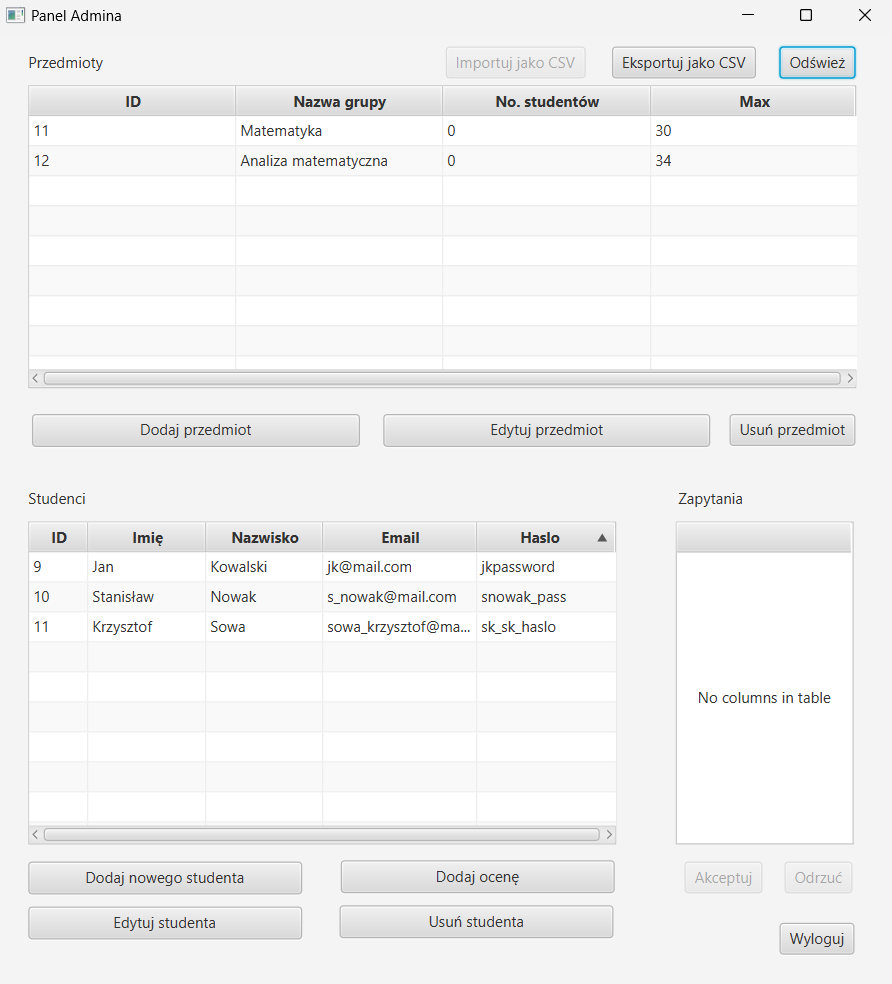
Task: Open Edytuj studenta button
Action: point(165,922)
